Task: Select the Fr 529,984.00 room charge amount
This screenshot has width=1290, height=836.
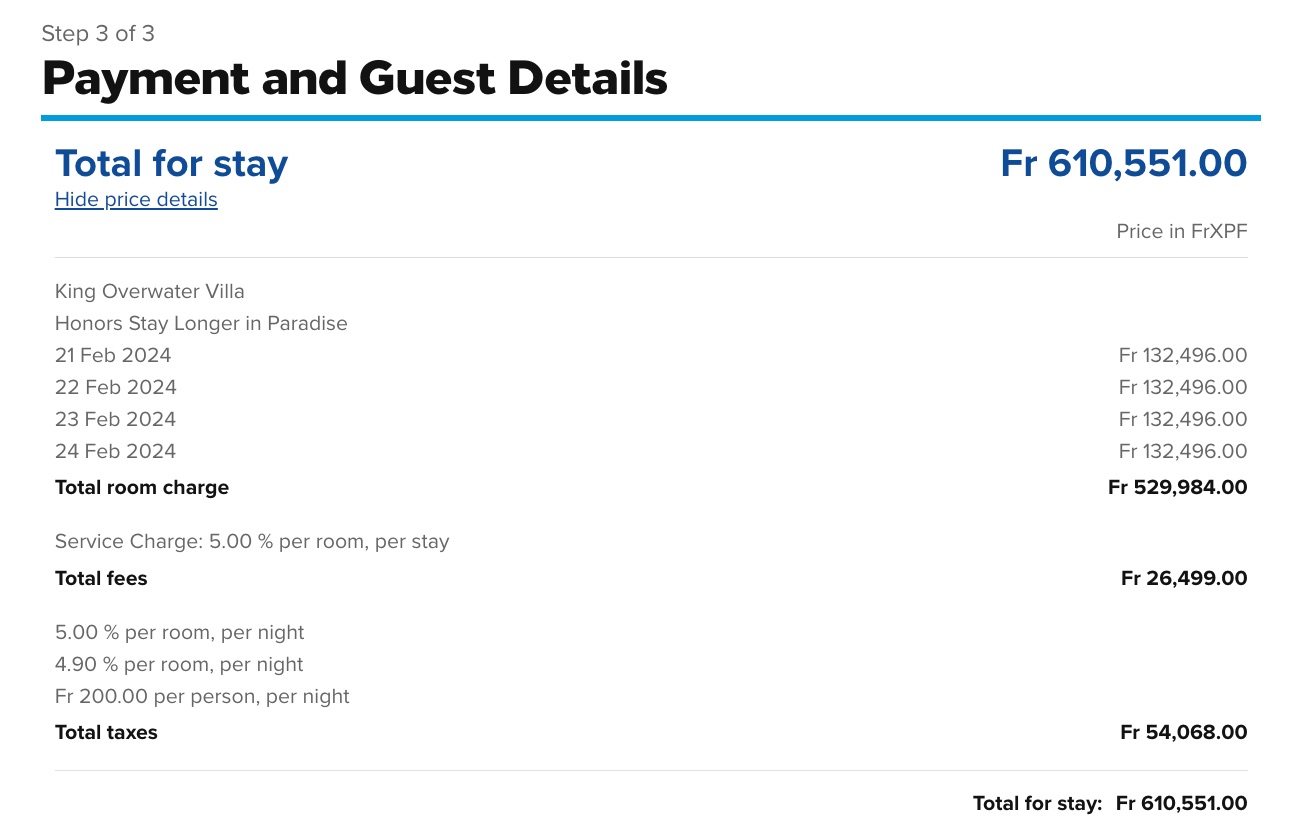Action: pyautogui.click(x=1177, y=488)
